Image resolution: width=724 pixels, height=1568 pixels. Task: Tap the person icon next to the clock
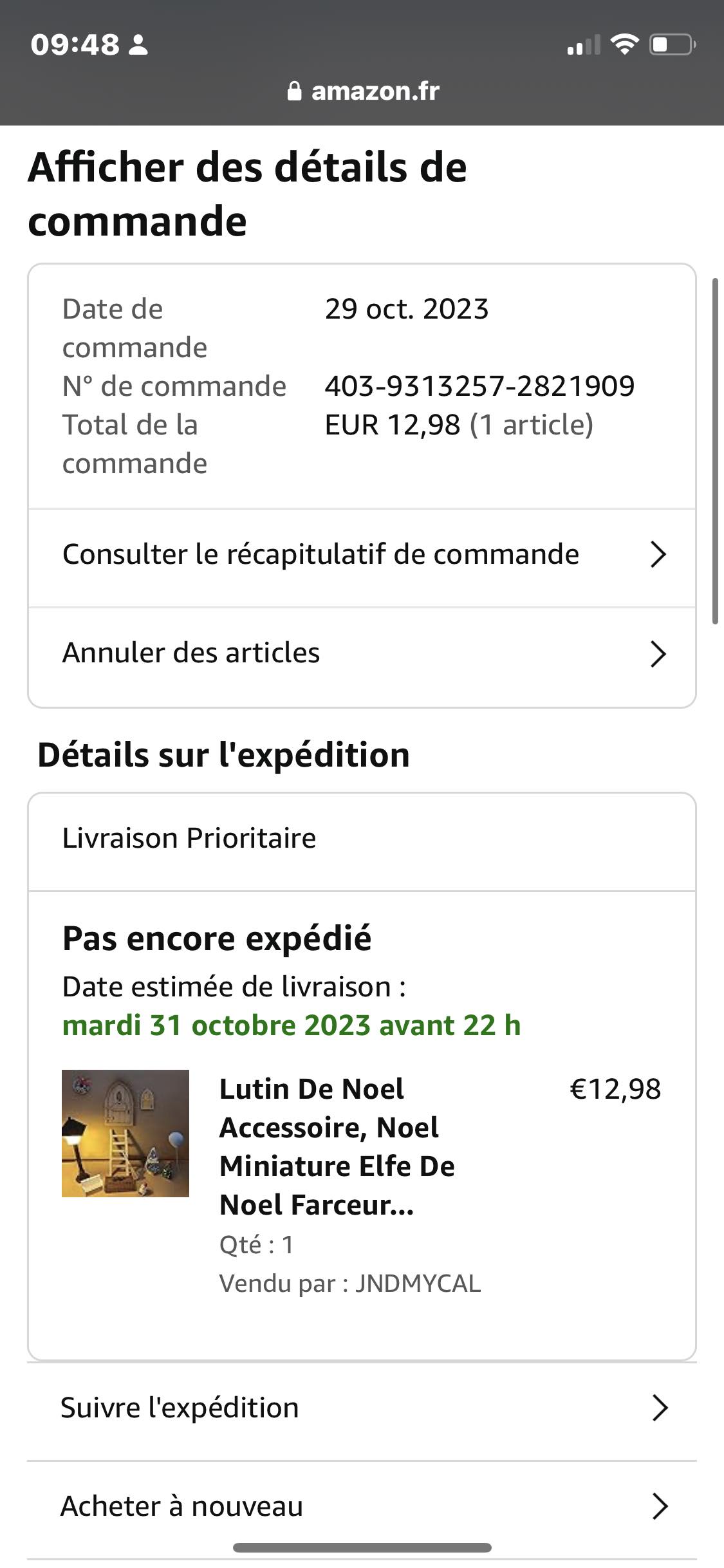pos(138,45)
